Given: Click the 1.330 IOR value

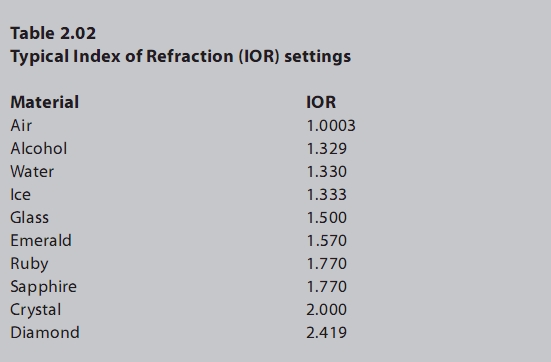Looking at the screenshot, I should coord(327,172).
